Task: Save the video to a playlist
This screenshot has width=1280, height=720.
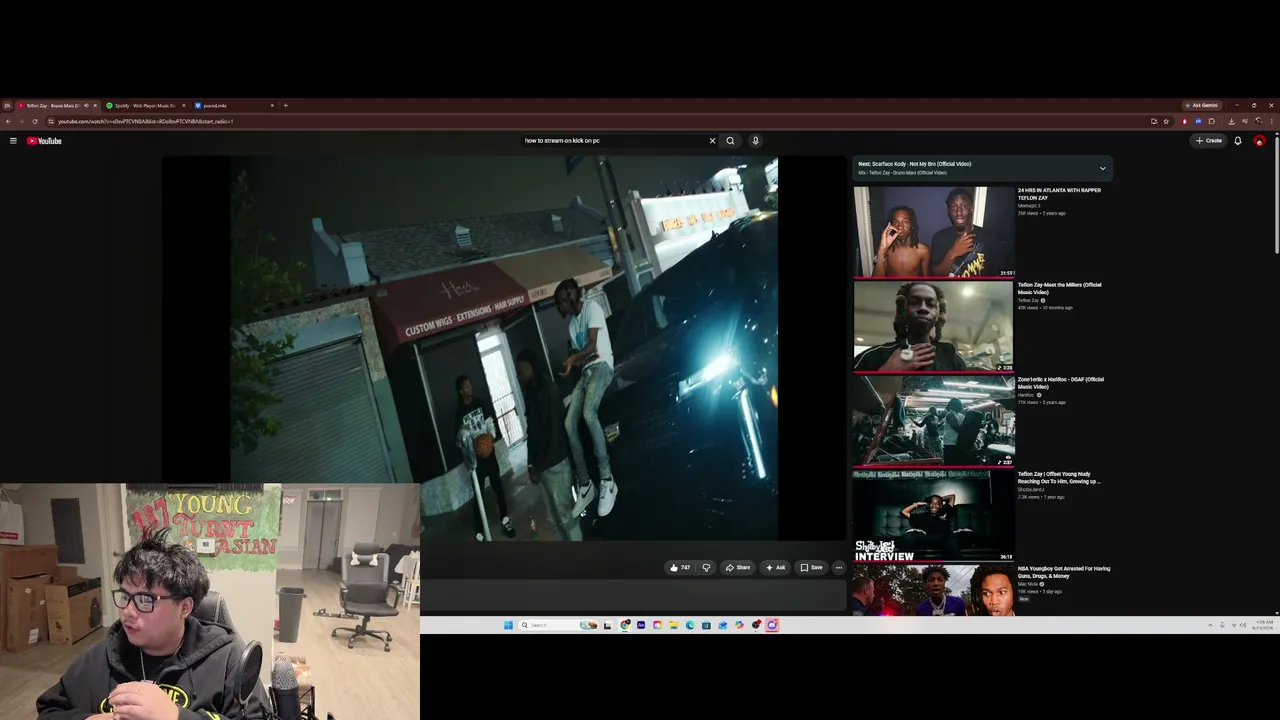Action: tap(811, 568)
